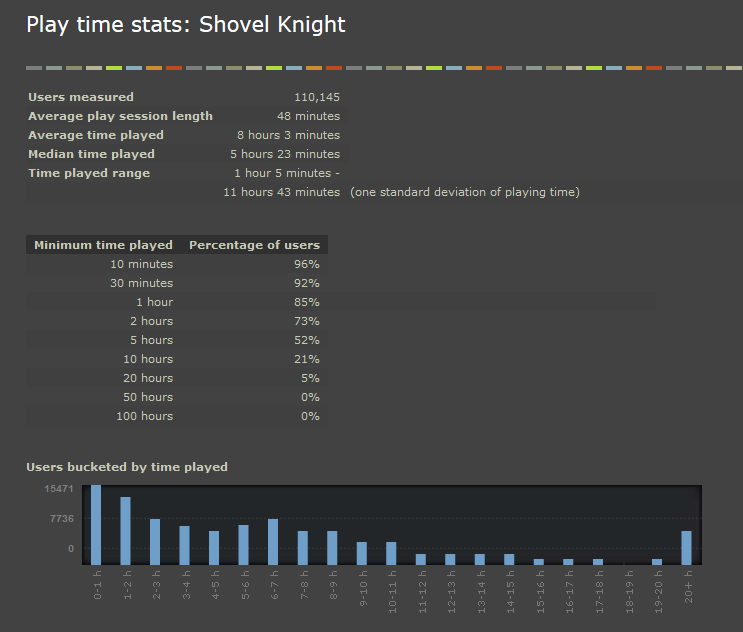Image resolution: width=743 pixels, height=632 pixels.
Task: Select the "10 minutes" table row
Action: pyautogui.click(x=176, y=264)
